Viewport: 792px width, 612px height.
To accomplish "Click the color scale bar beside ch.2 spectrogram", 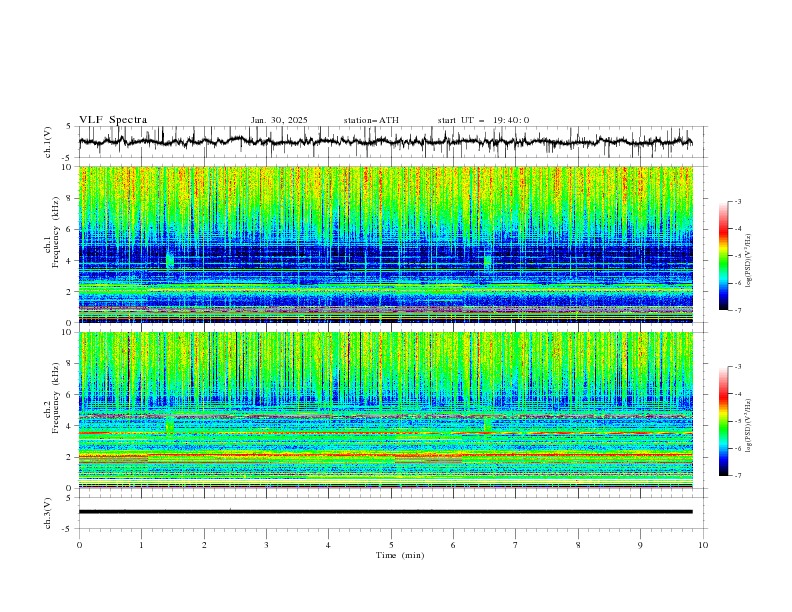I will pos(723,421).
